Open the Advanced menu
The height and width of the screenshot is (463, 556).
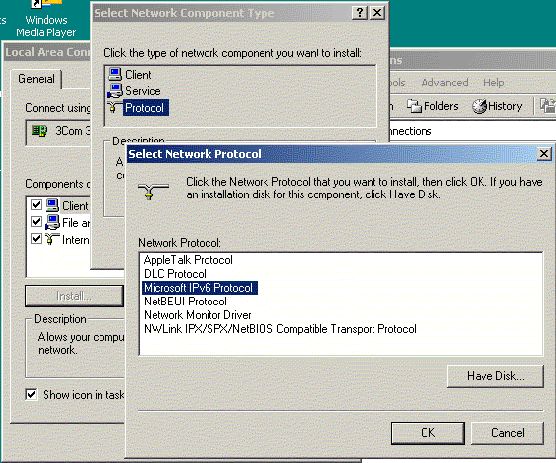[x=445, y=83]
